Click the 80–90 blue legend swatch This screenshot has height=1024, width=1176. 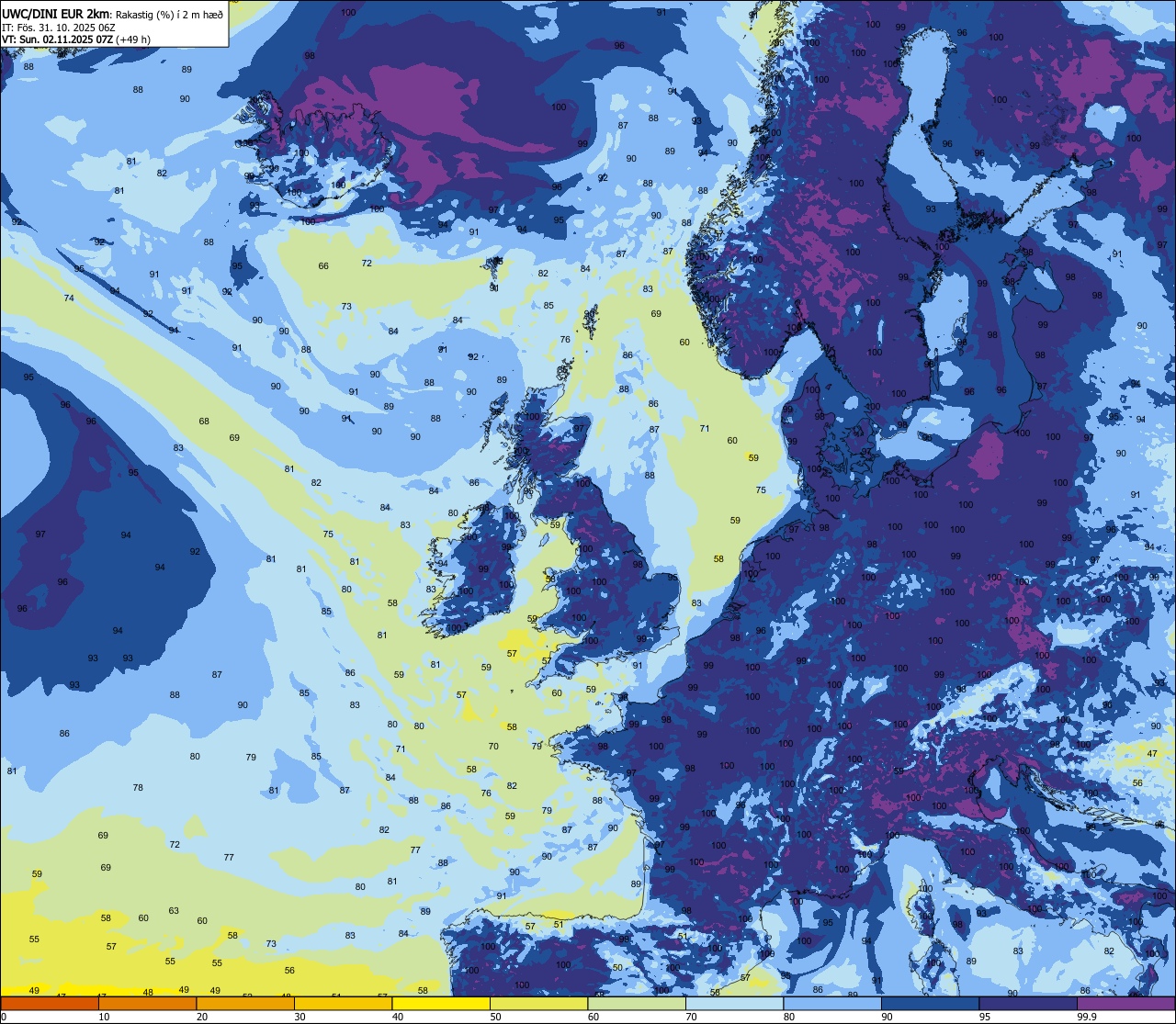(x=832, y=1003)
